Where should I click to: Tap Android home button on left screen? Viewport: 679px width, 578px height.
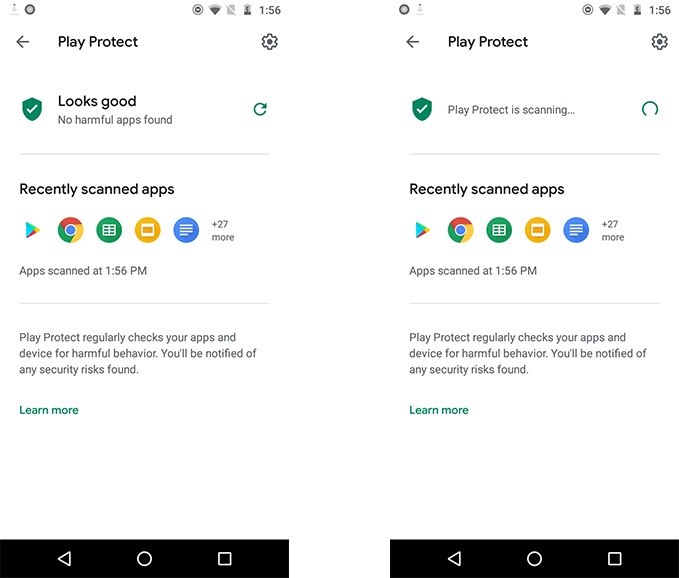coord(144,559)
